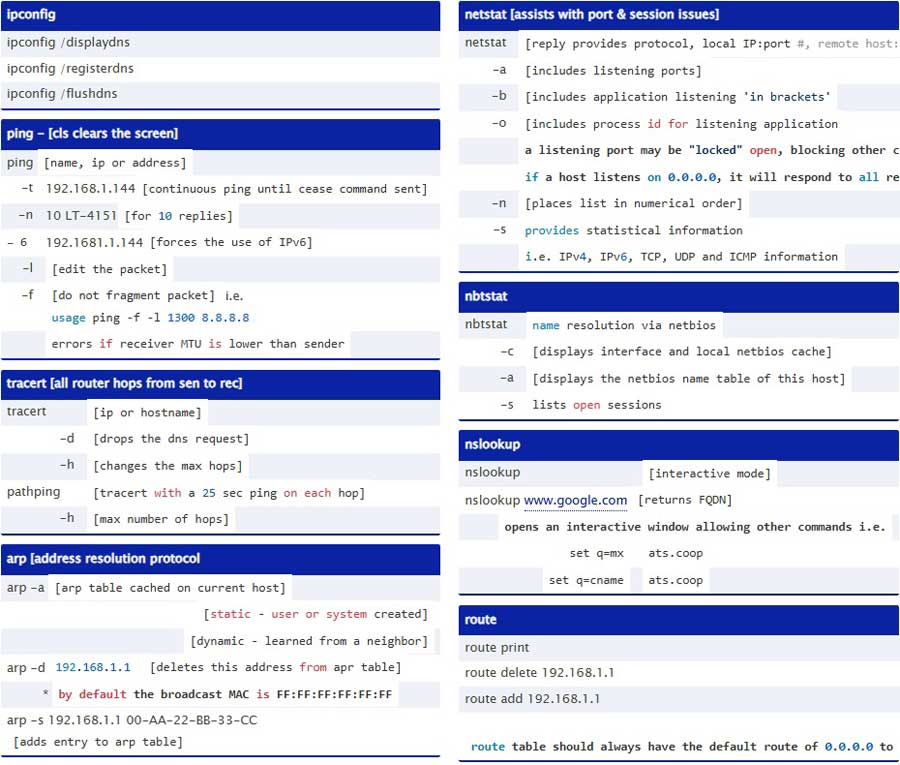
Task: Click 'lists open sessions' text
Action: tap(597, 405)
